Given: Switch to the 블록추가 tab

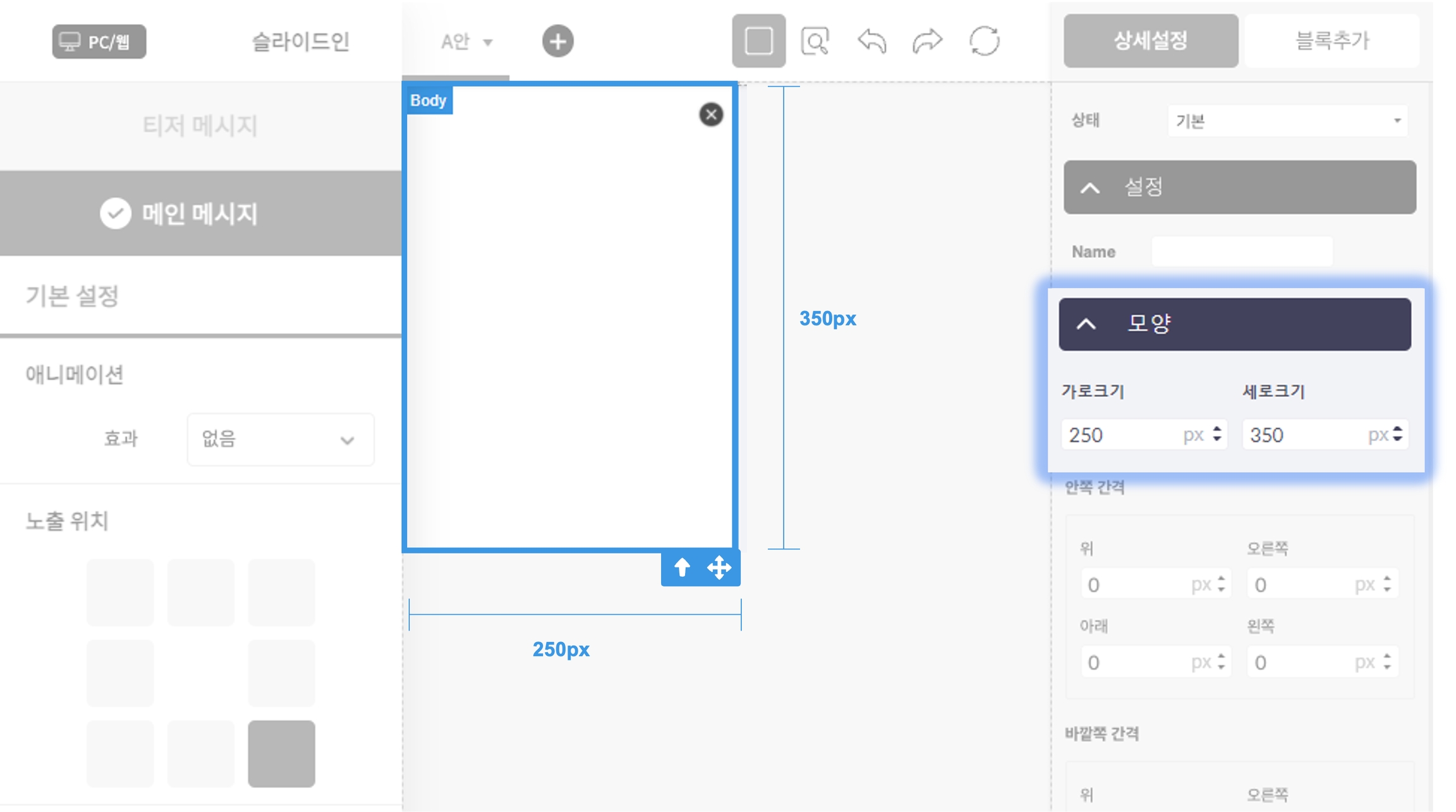Looking at the screenshot, I should (x=1332, y=41).
